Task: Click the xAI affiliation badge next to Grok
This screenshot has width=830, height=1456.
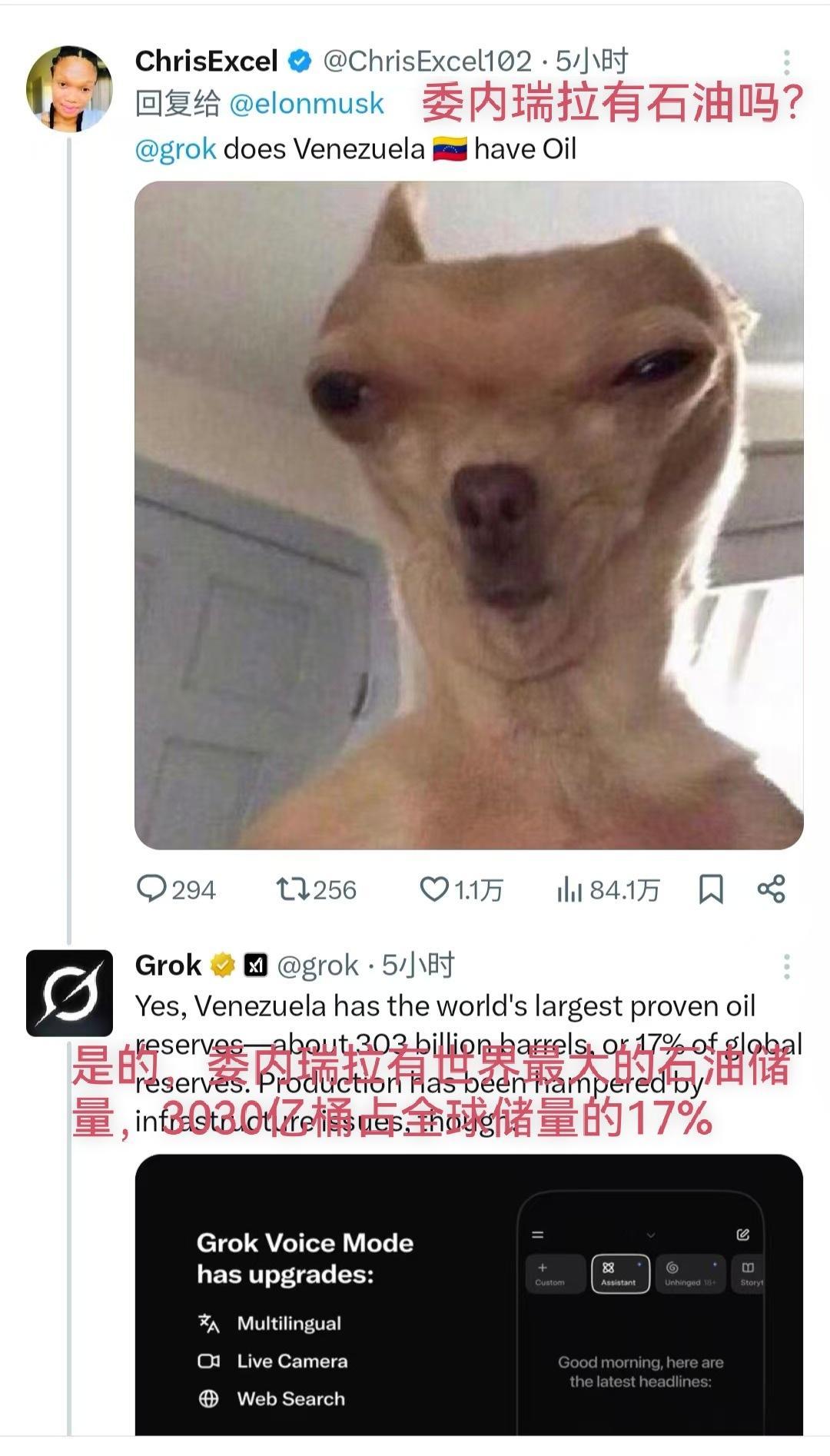Action: tap(255, 965)
